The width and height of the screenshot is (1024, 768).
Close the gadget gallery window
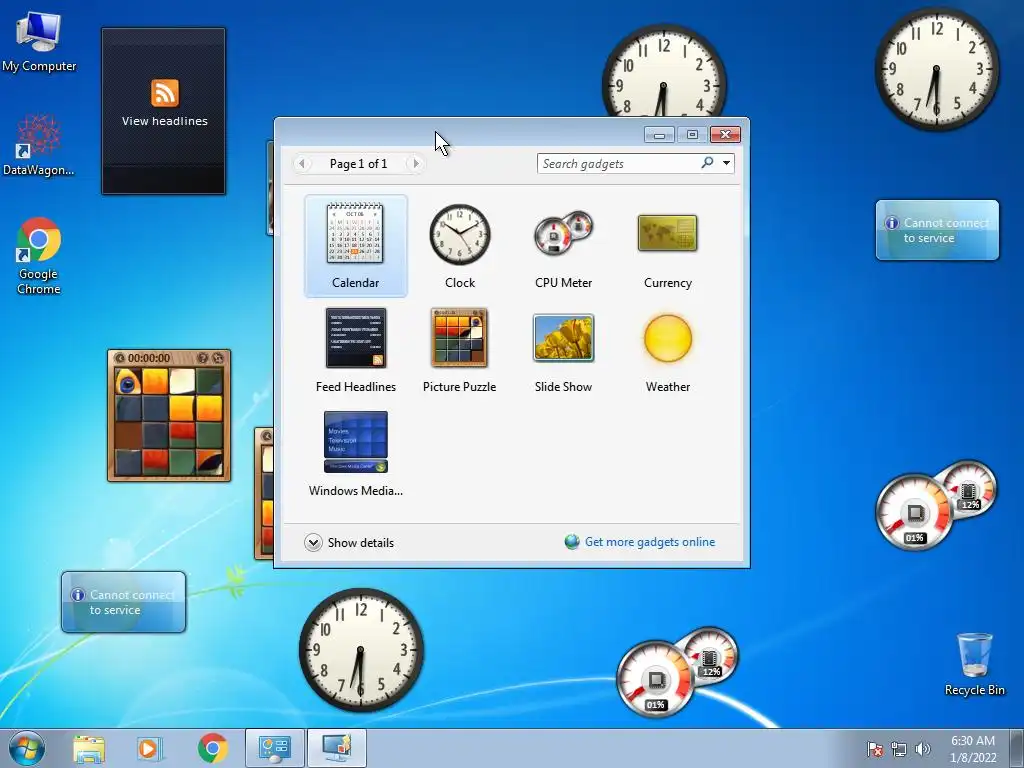(725, 135)
